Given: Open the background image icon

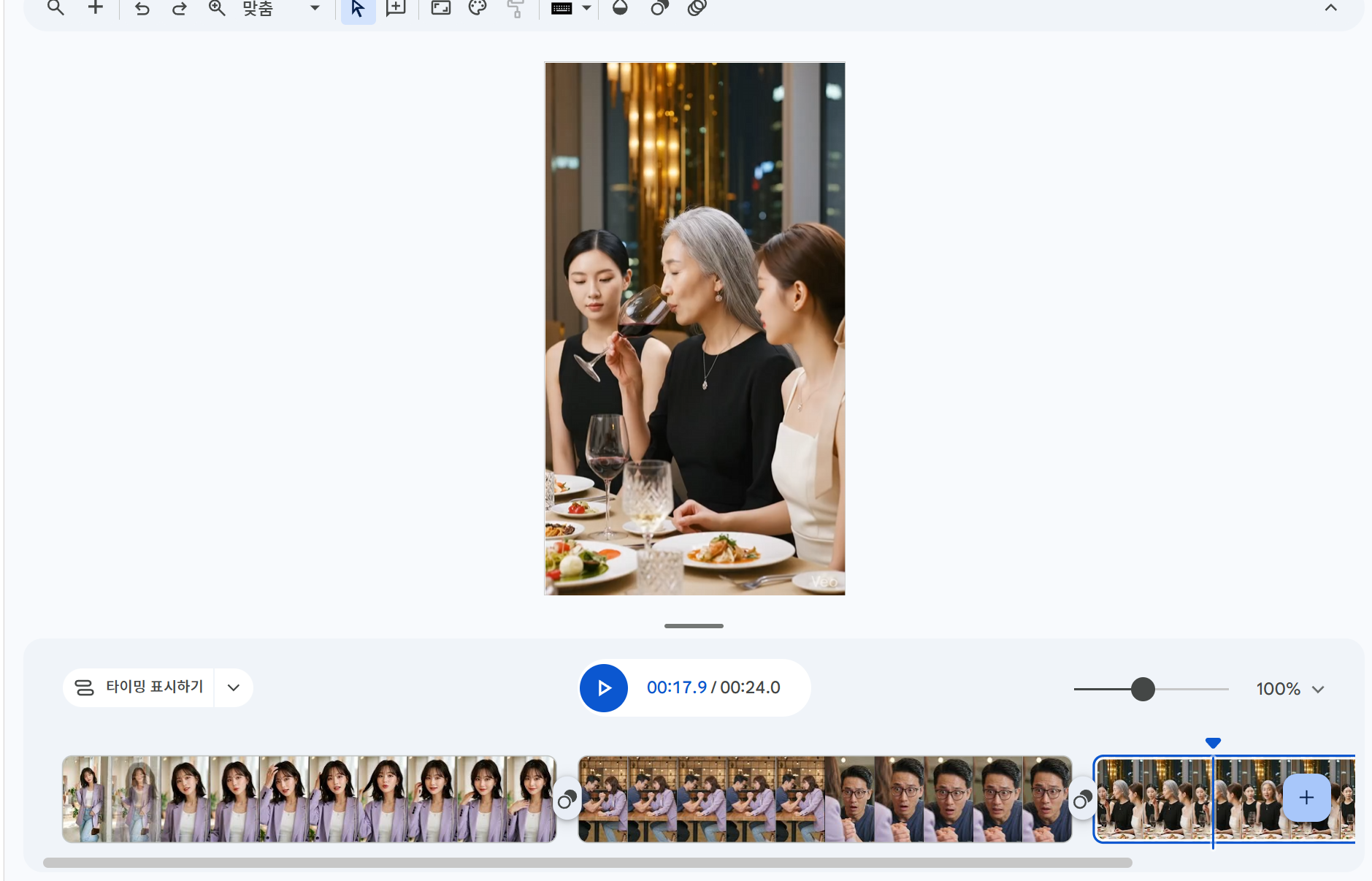Looking at the screenshot, I should (x=441, y=8).
